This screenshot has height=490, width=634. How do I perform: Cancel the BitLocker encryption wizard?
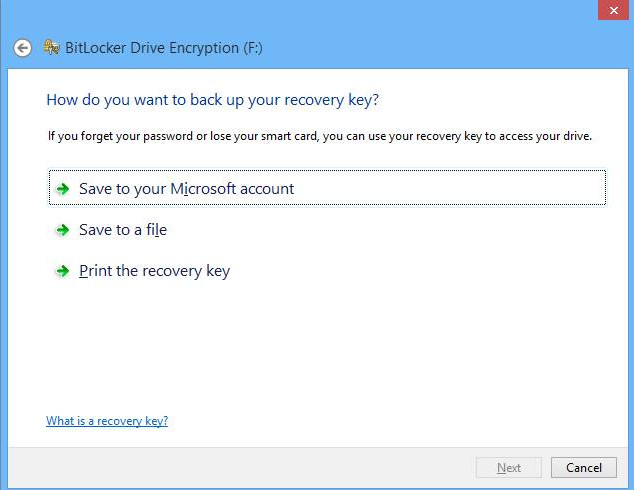pos(584,468)
